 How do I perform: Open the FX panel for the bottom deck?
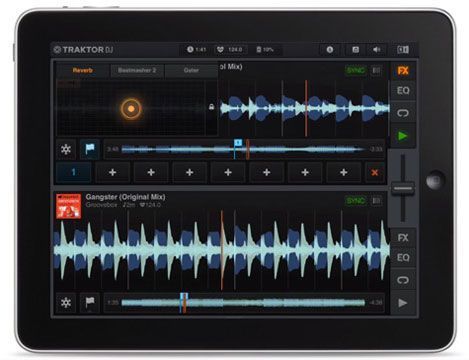coord(403,238)
